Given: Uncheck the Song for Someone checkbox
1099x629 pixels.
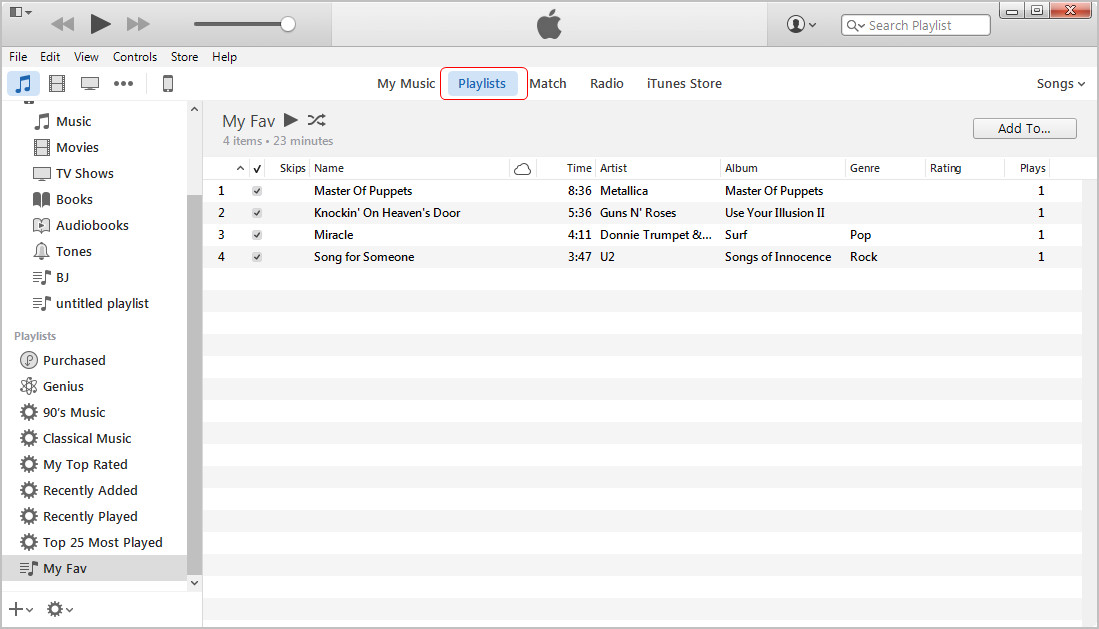Looking at the screenshot, I should pos(257,257).
